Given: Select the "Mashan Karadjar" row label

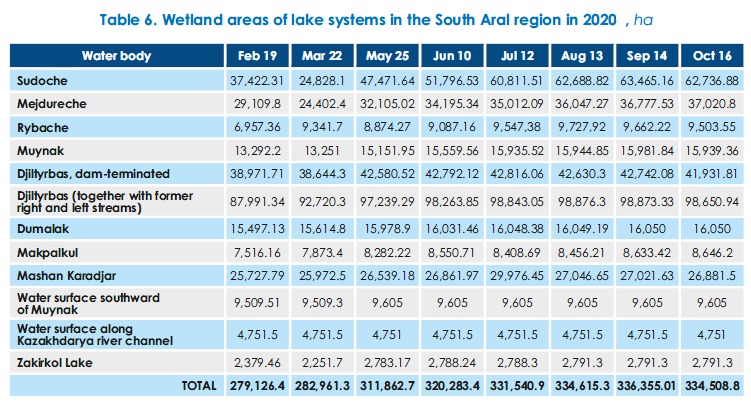Looking at the screenshot, I should (x=66, y=274).
